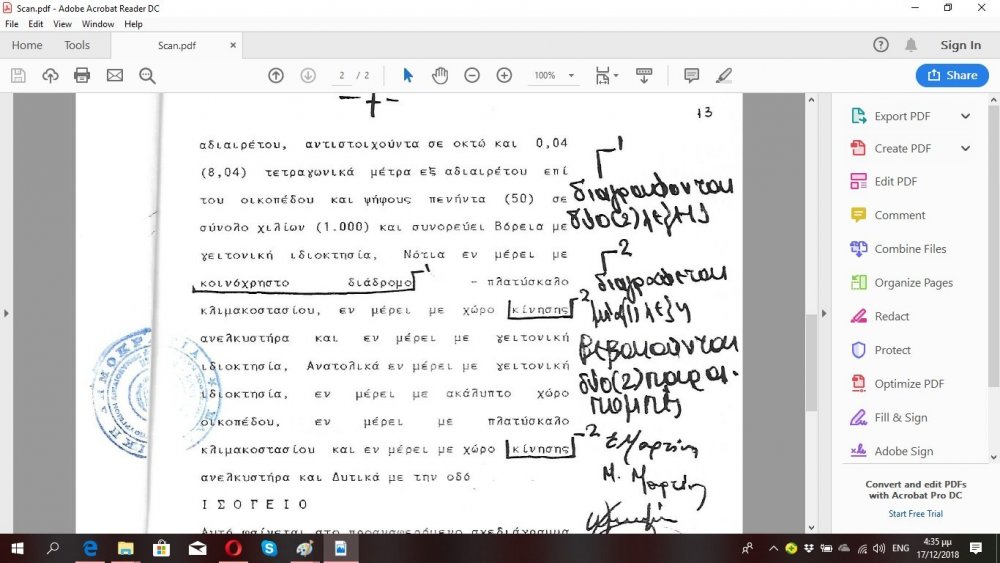Open Fill & Sign tool
Image resolution: width=1000 pixels, height=563 pixels.
pos(900,417)
